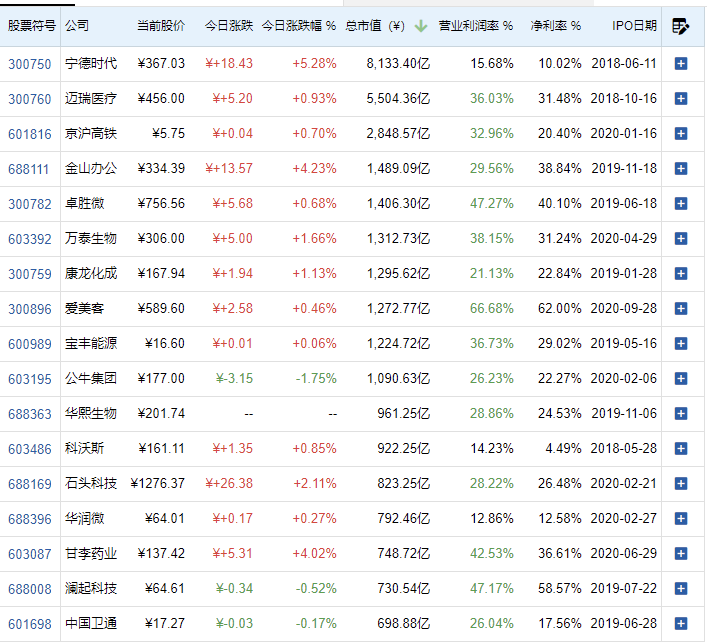Open stock symbol 601816 link
The height and width of the screenshot is (642, 707).
pyautogui.click(x=30, y=134)
